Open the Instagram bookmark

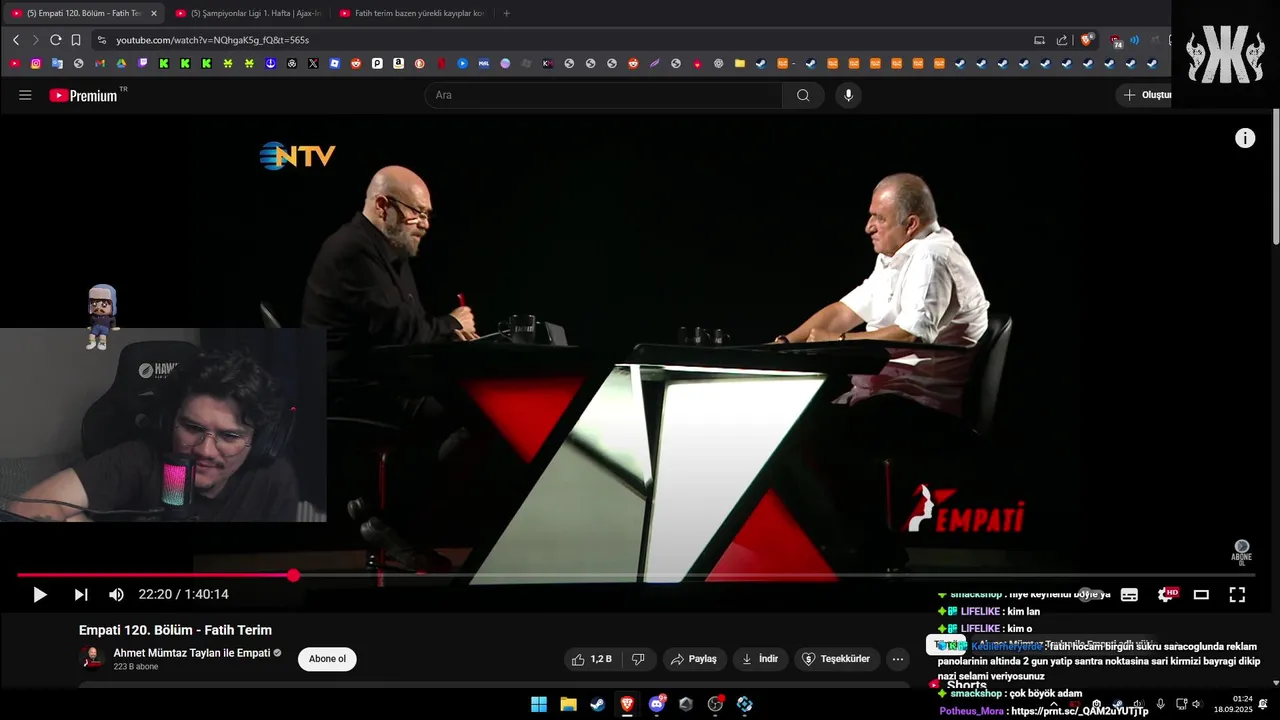click(x=36, y=63)
